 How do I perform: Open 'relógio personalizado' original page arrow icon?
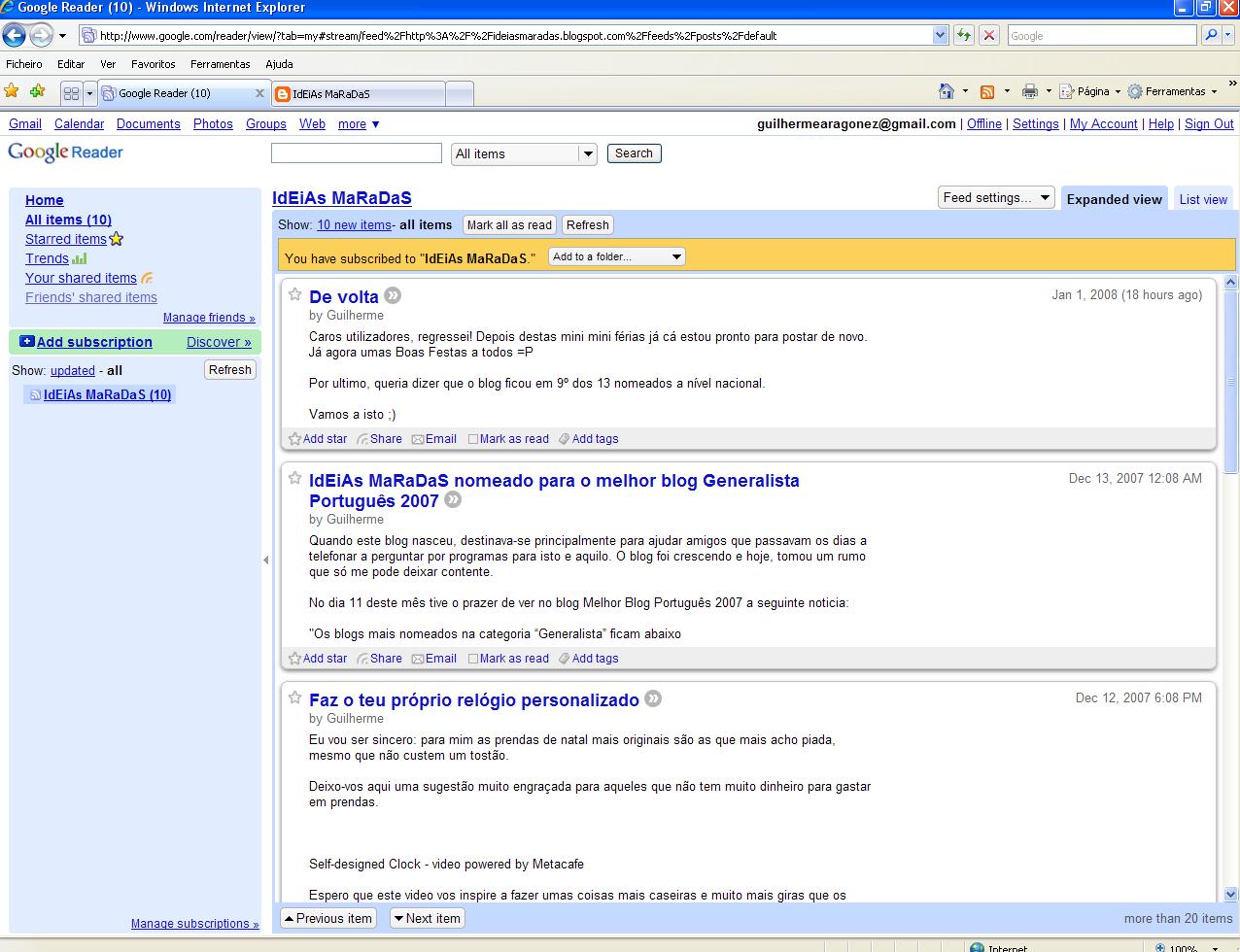coord(653,698)
